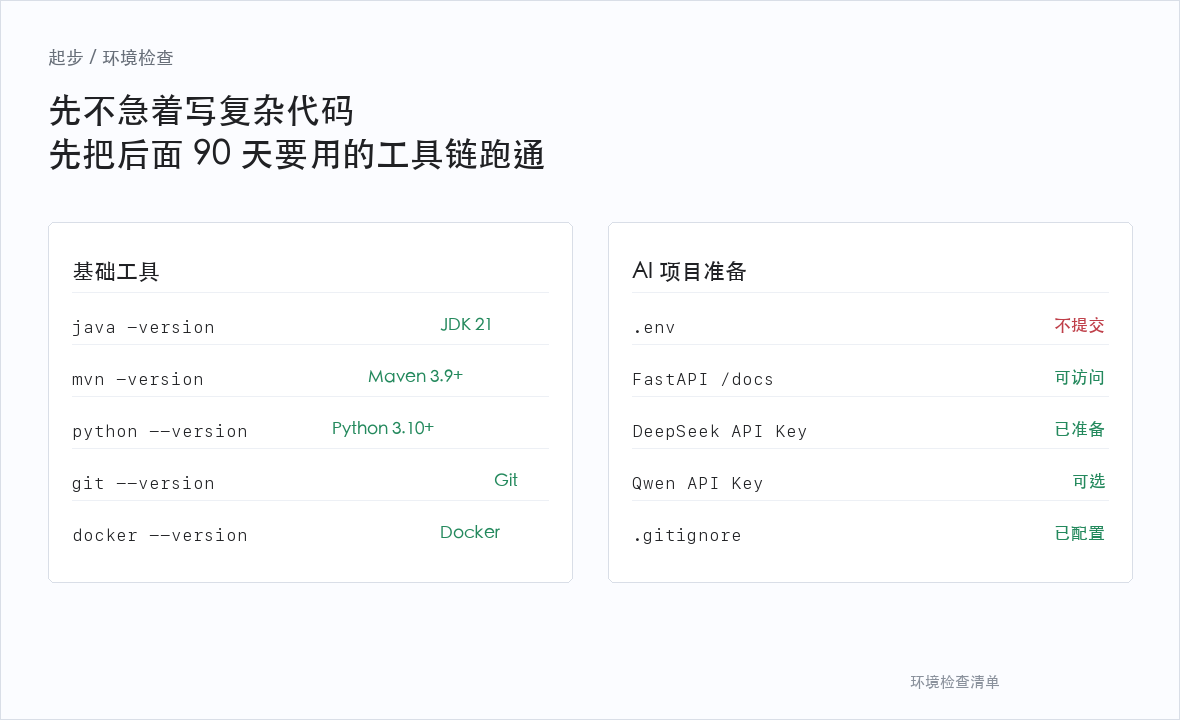Click the mvn -version command text
This screenshot has height=720, width=1180.
[x=138, y=379]
